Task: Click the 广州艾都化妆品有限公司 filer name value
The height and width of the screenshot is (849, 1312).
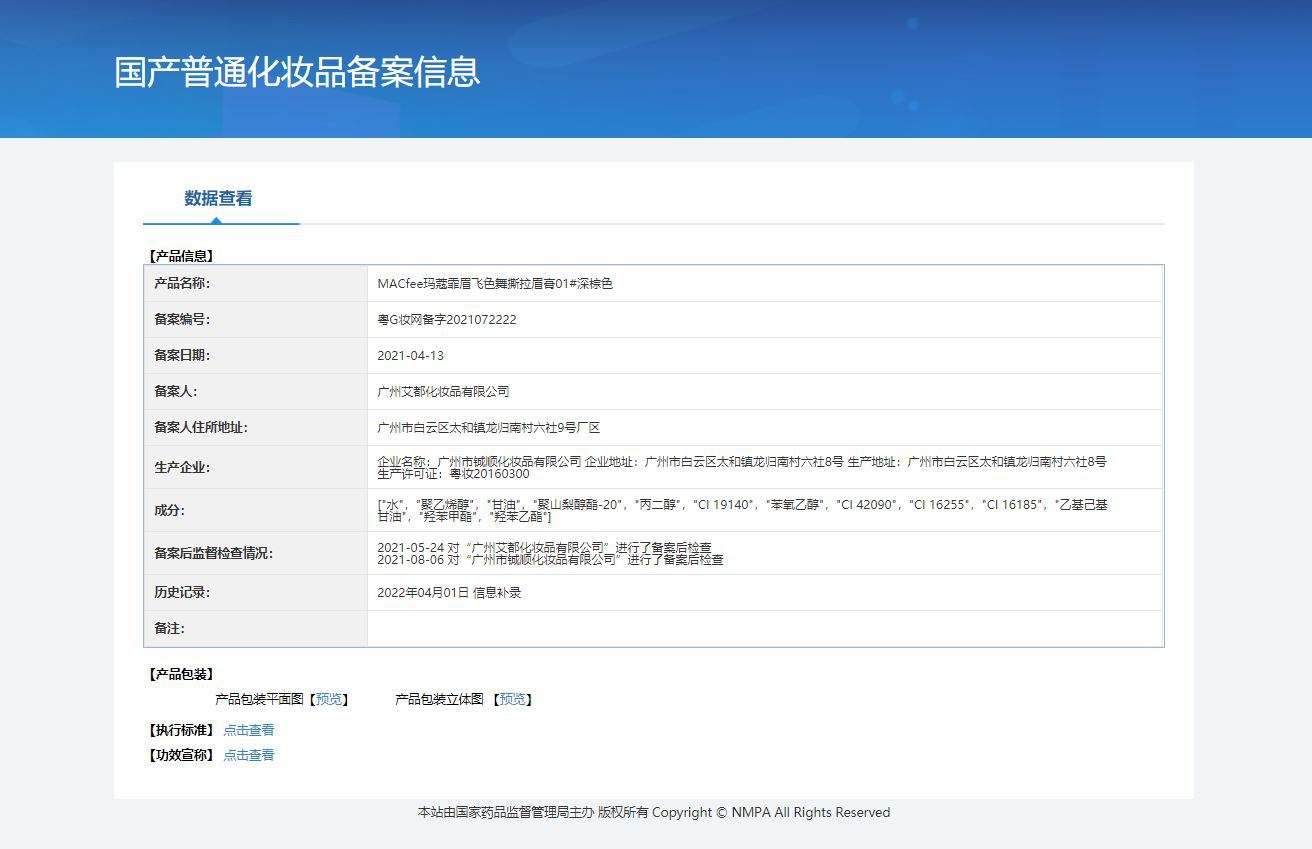Action: tap(443, 392)
